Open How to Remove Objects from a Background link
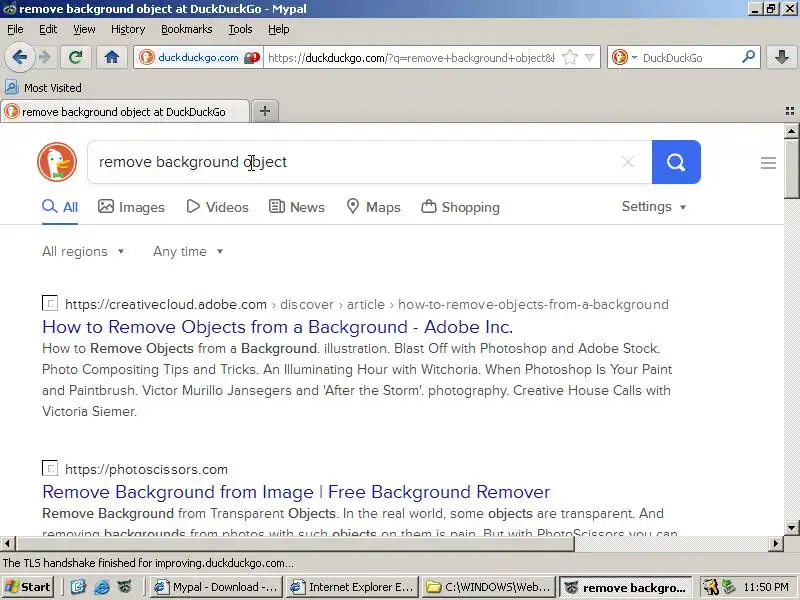The height and width of the screenshot is (600, 800). tap(278, 327)
